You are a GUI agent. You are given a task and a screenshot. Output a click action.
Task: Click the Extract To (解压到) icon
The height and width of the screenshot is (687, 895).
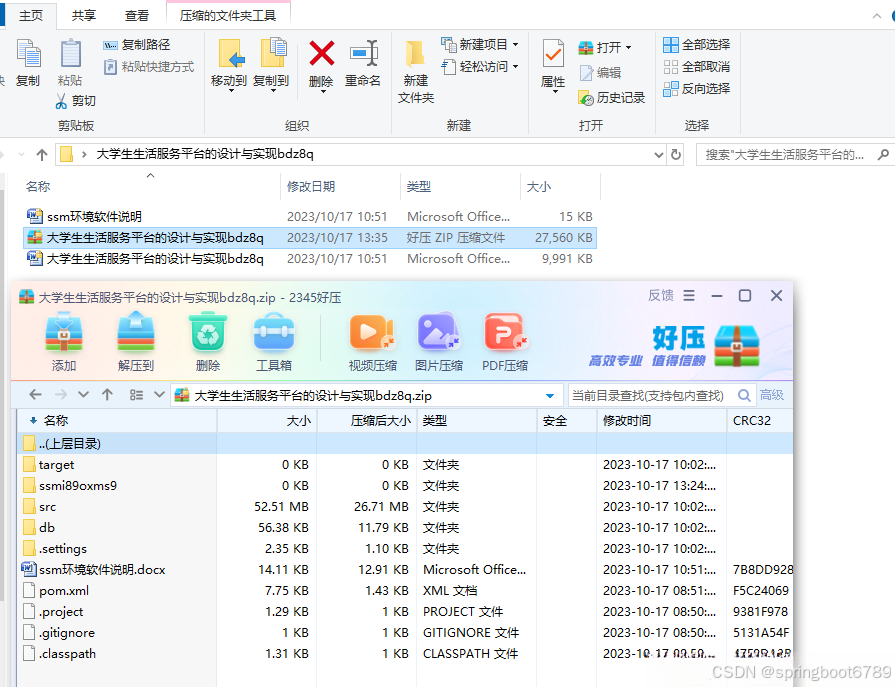136,332
